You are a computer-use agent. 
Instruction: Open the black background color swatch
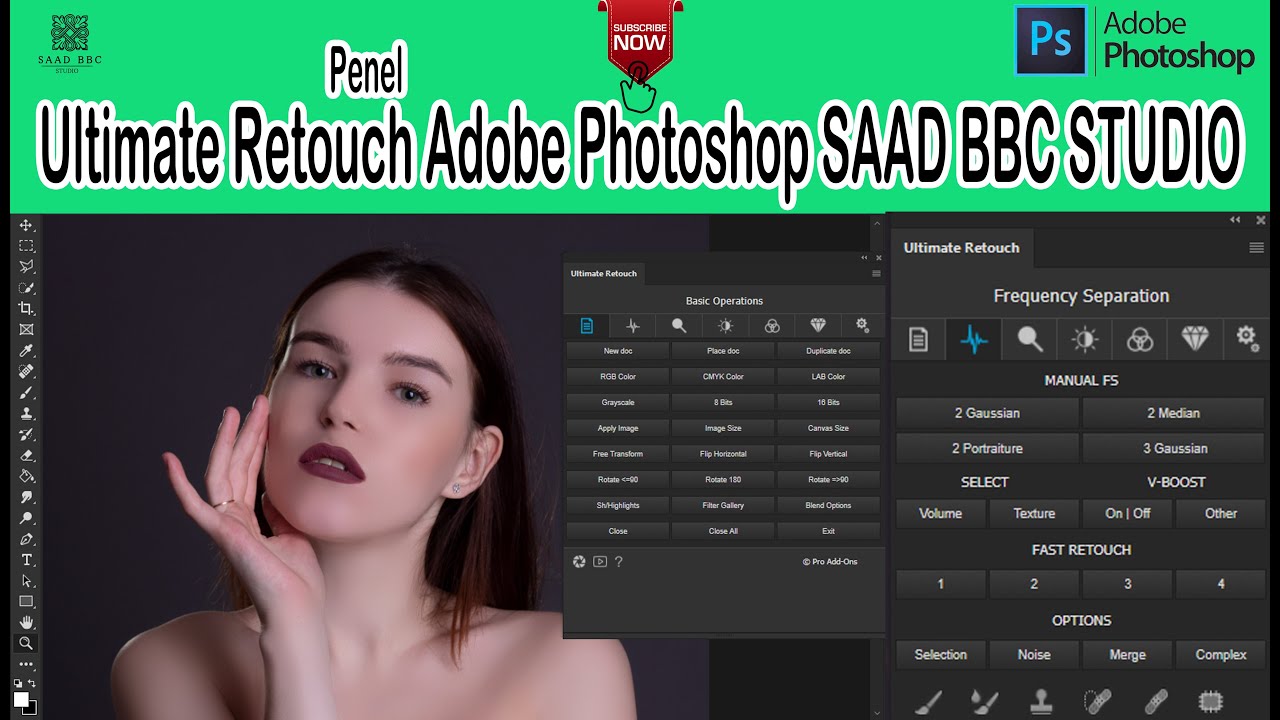pyautogui.click(x=31, y=708)
